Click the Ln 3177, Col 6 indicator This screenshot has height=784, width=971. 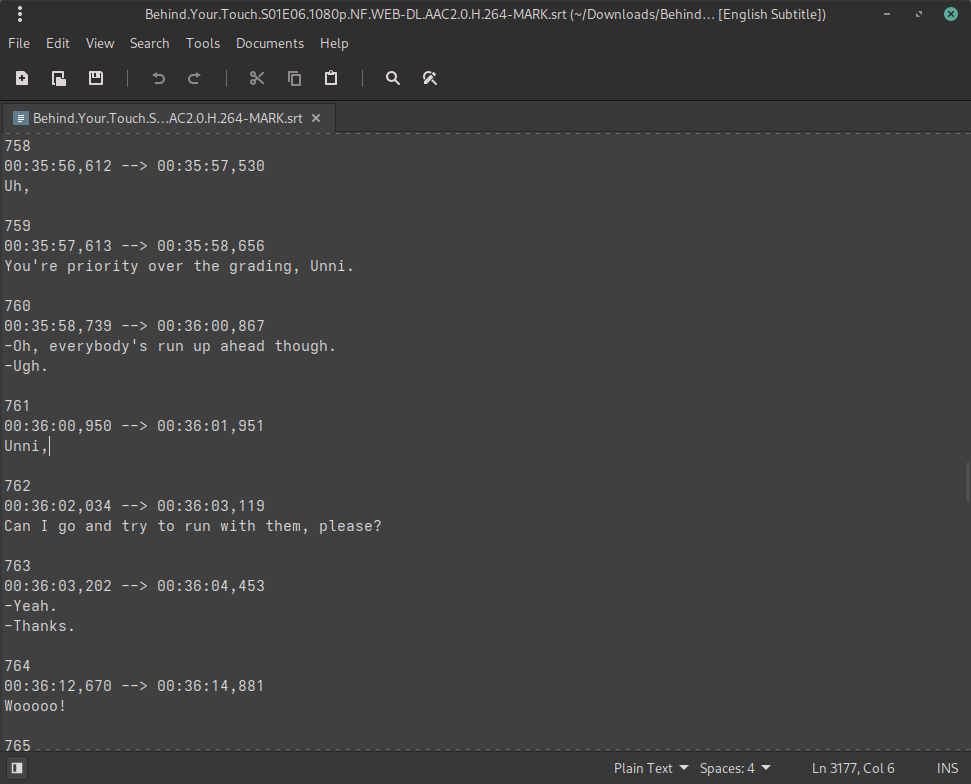click(x=853, y=768)
